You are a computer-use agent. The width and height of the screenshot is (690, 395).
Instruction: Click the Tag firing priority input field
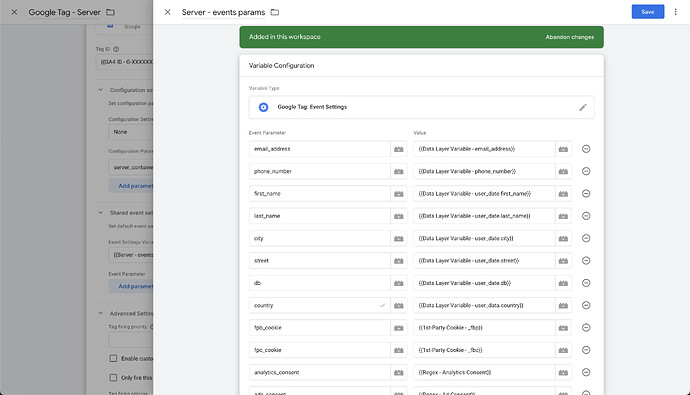(131, 340)
